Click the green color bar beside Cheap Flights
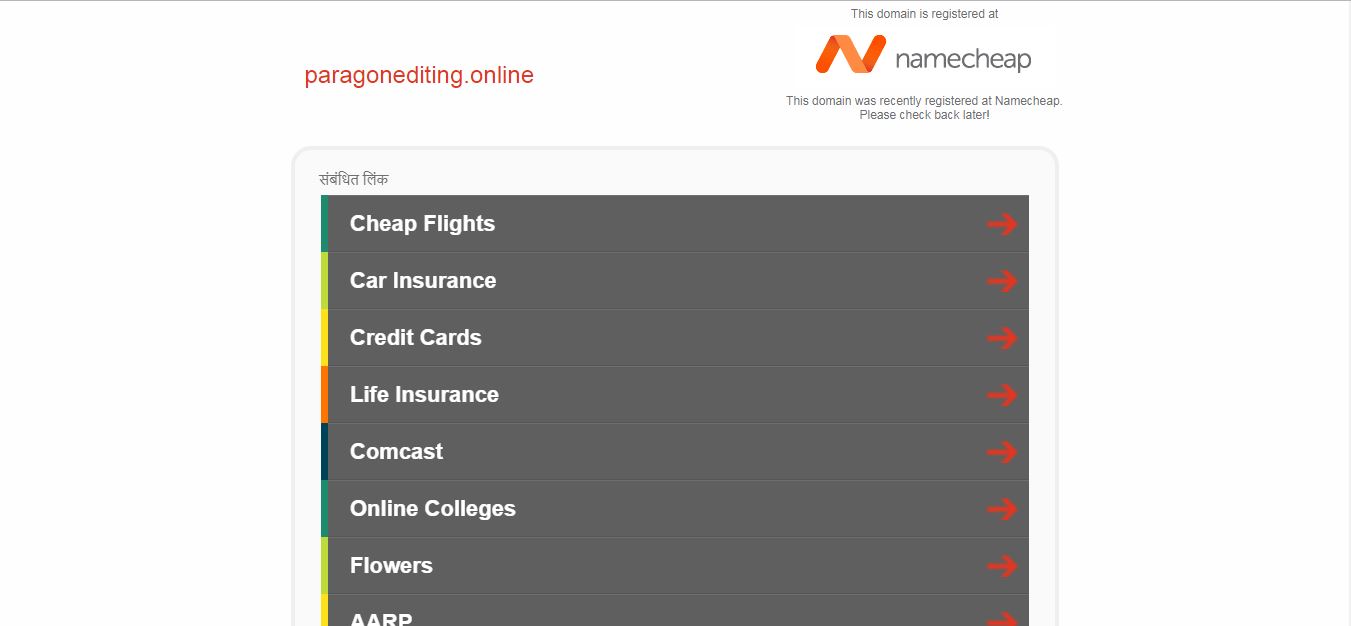Screen dimensions: 1351x626 (x=324, y=223)
